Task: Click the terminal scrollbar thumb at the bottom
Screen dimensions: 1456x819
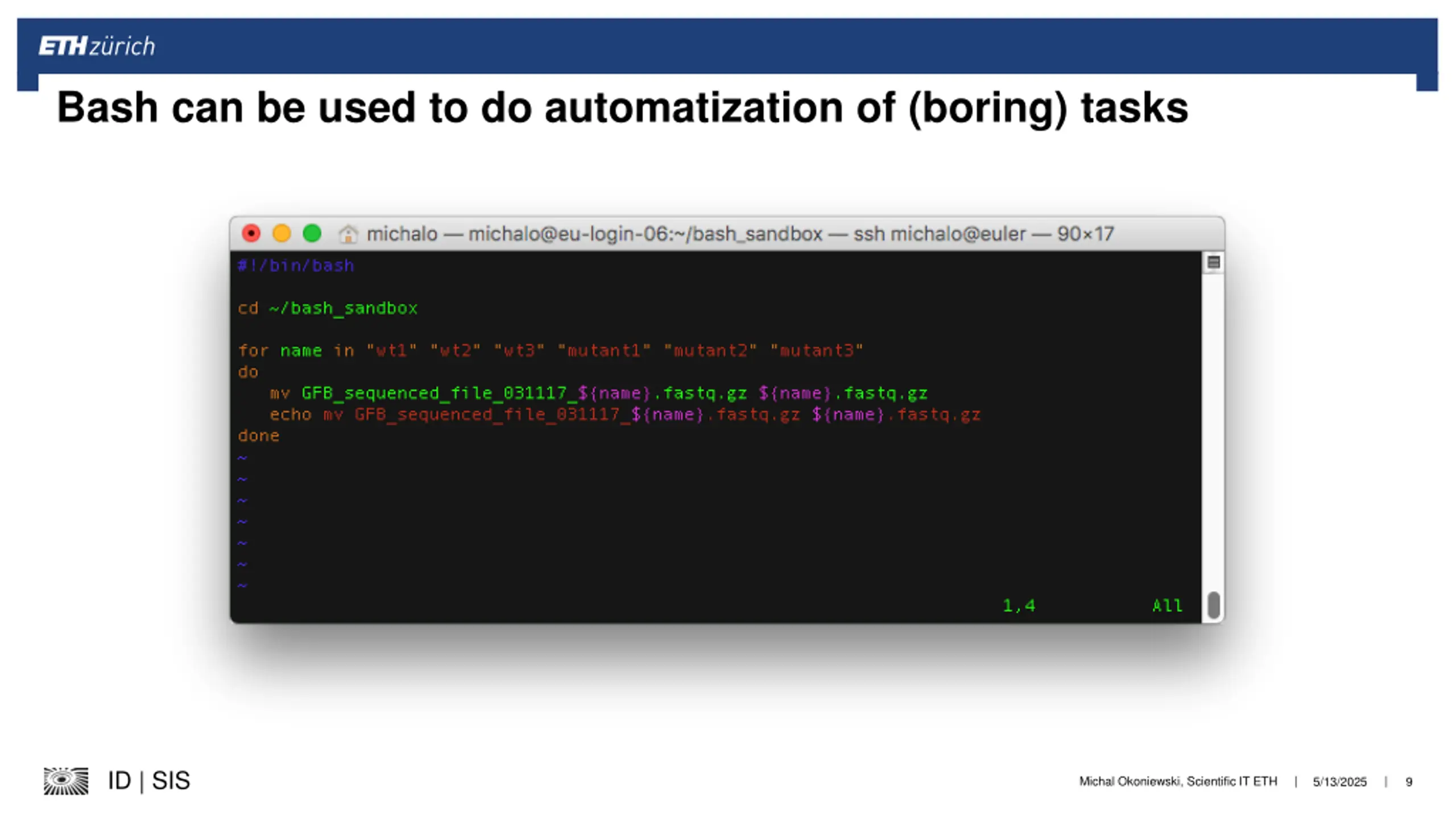Action: pos(1213,605)
